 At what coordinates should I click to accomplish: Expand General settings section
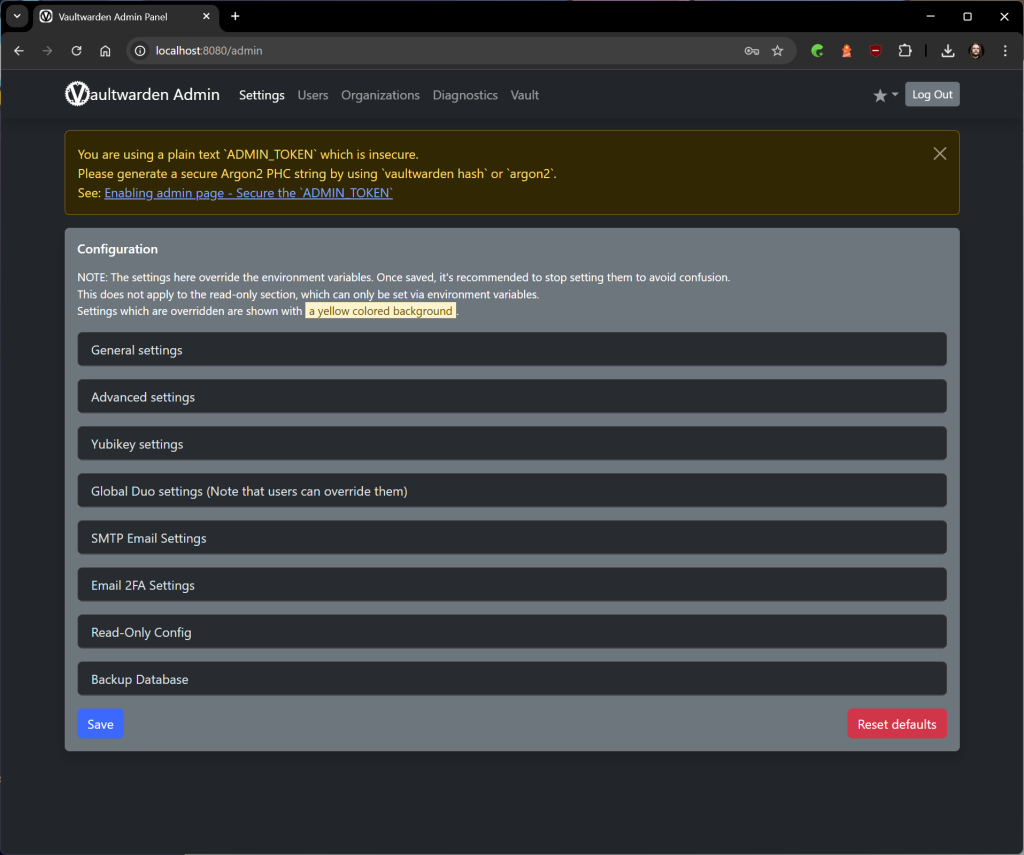pyautogui.click(x=511, y=350)
